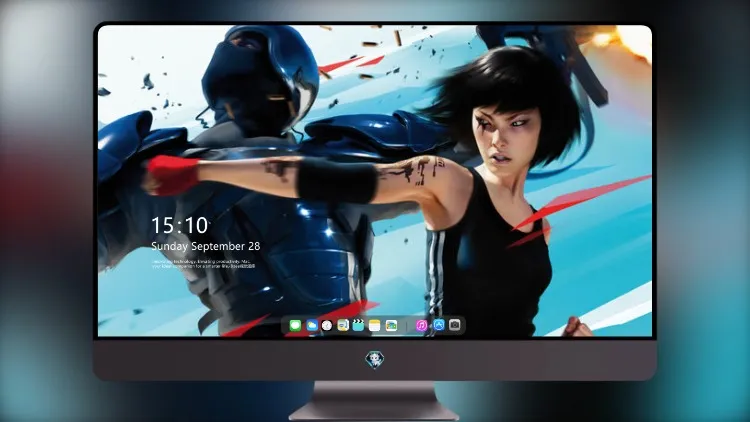Select the 'Sunday September 28' date text

[x=206, y=246]
